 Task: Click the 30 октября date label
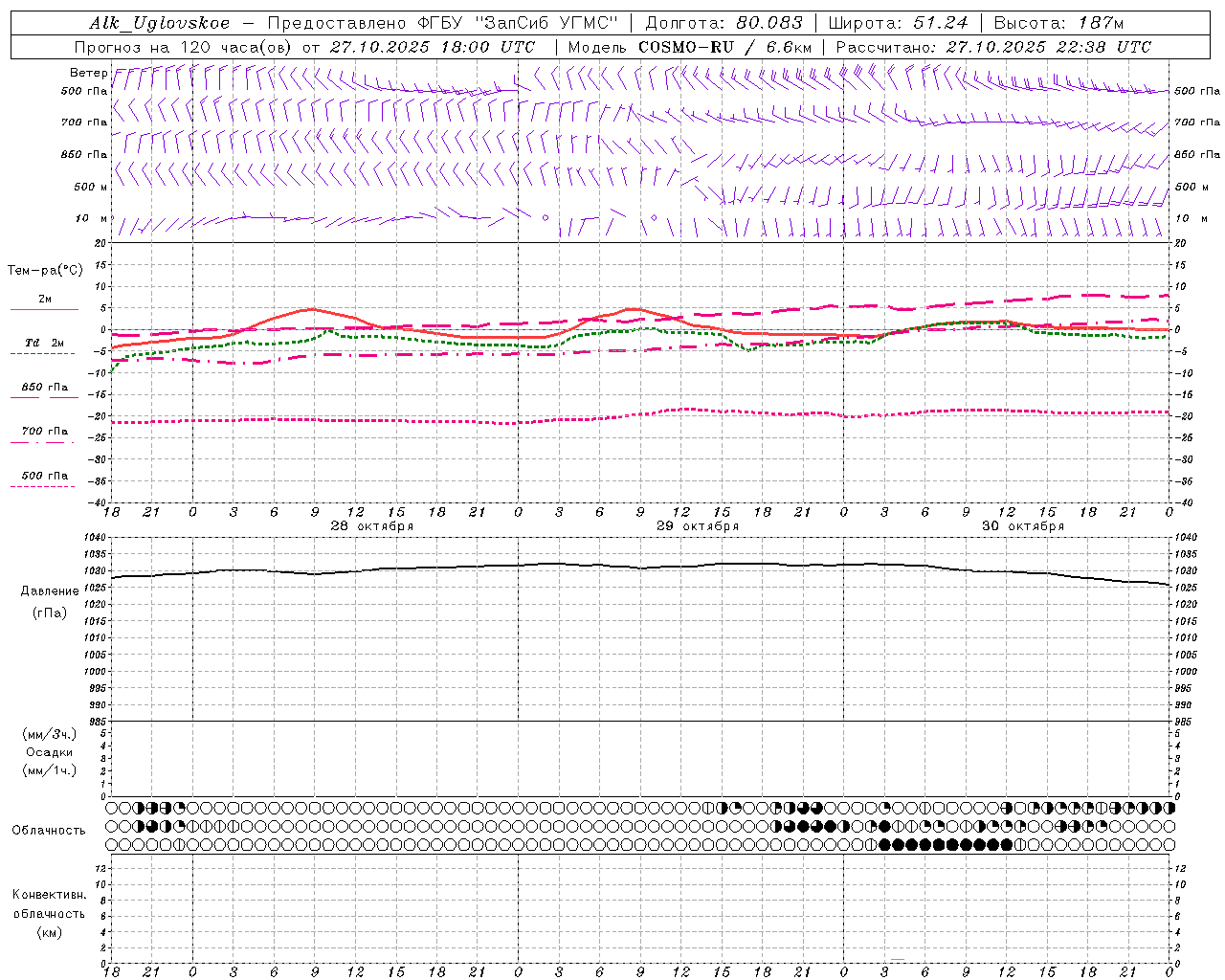pyautogui.click(x=1023, y=526)
